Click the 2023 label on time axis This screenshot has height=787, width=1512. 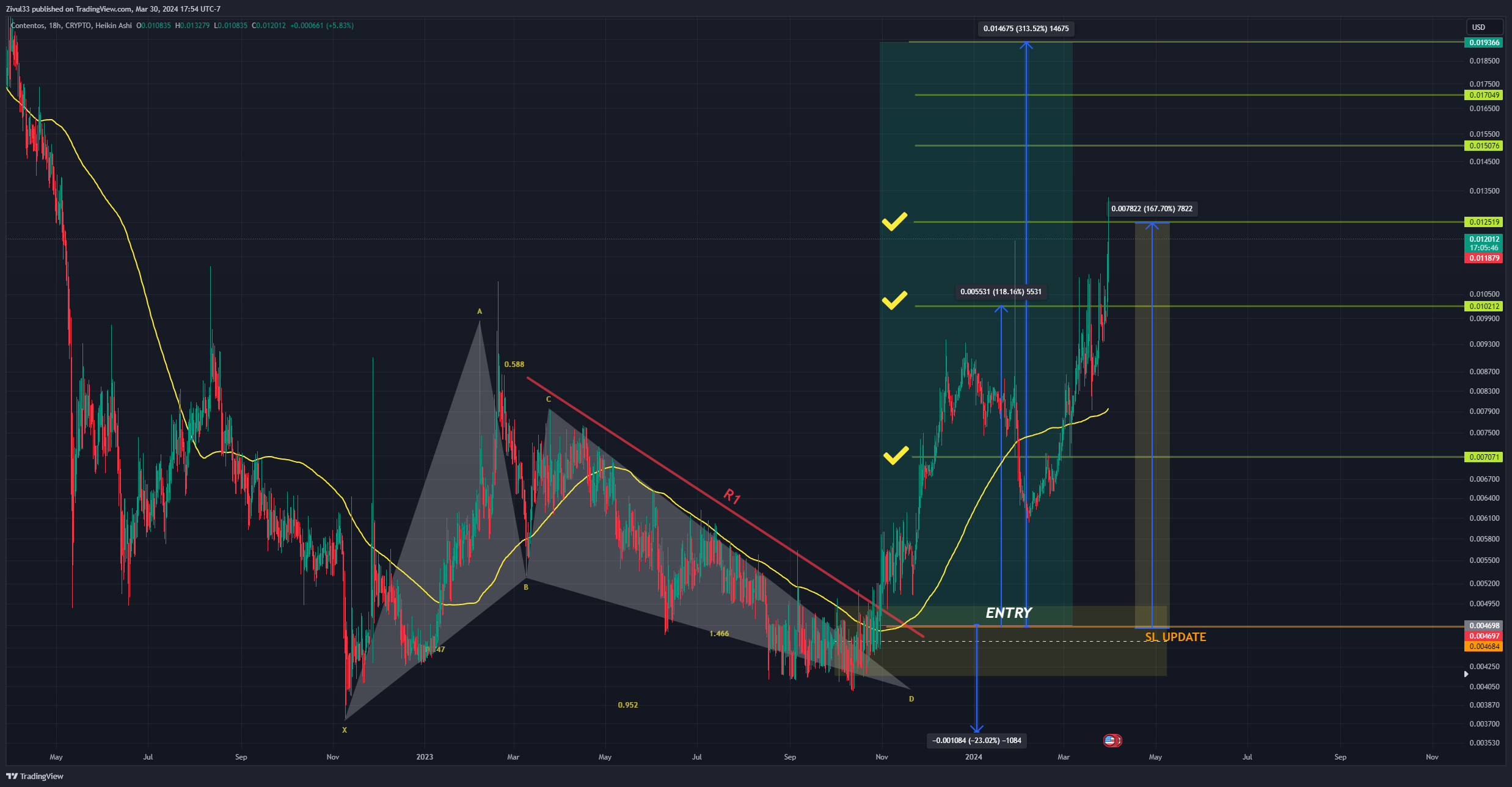pos(425,757)
